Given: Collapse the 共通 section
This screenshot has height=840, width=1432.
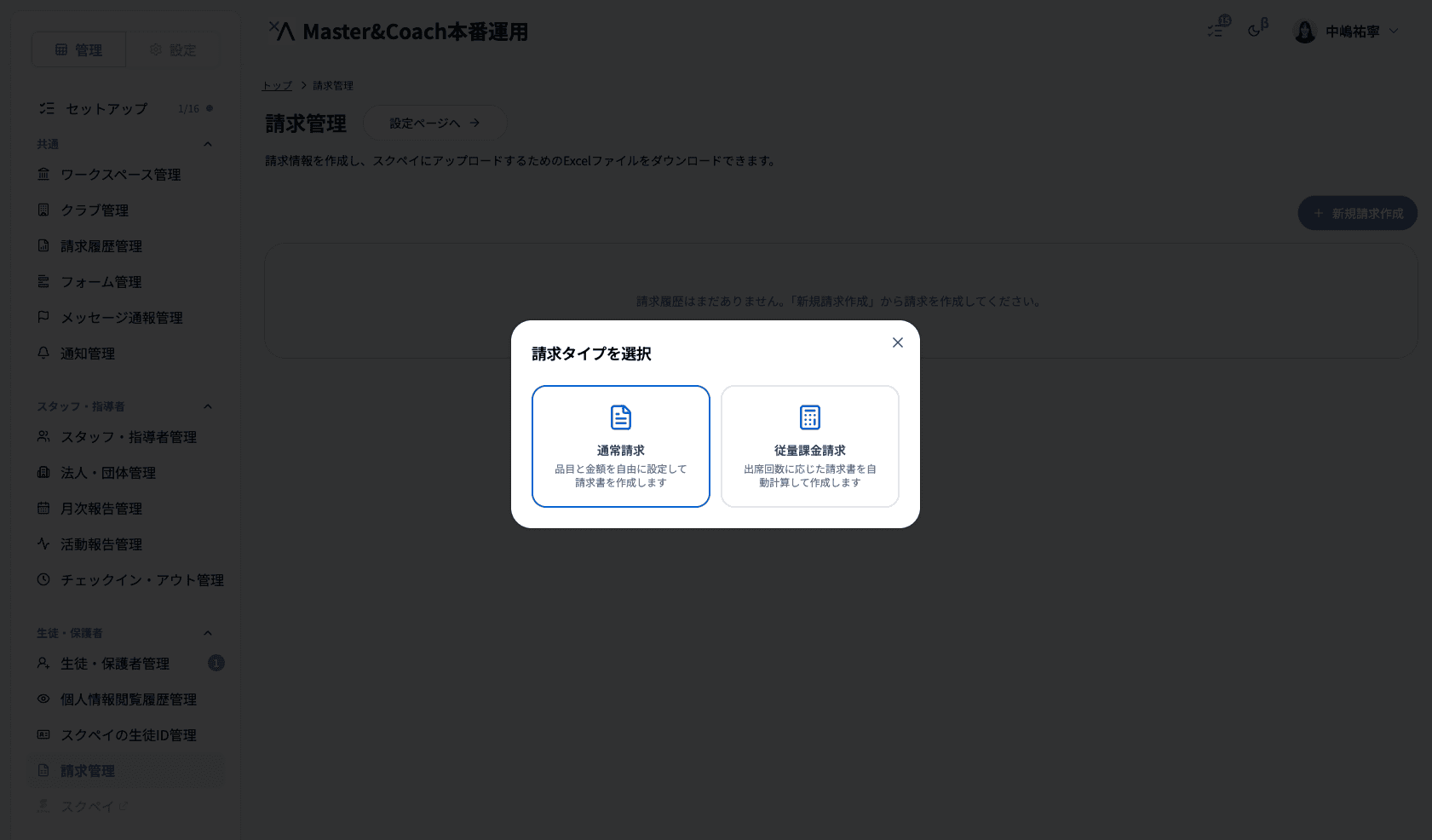Looking at the screenshot, I should tap(207, 144).
